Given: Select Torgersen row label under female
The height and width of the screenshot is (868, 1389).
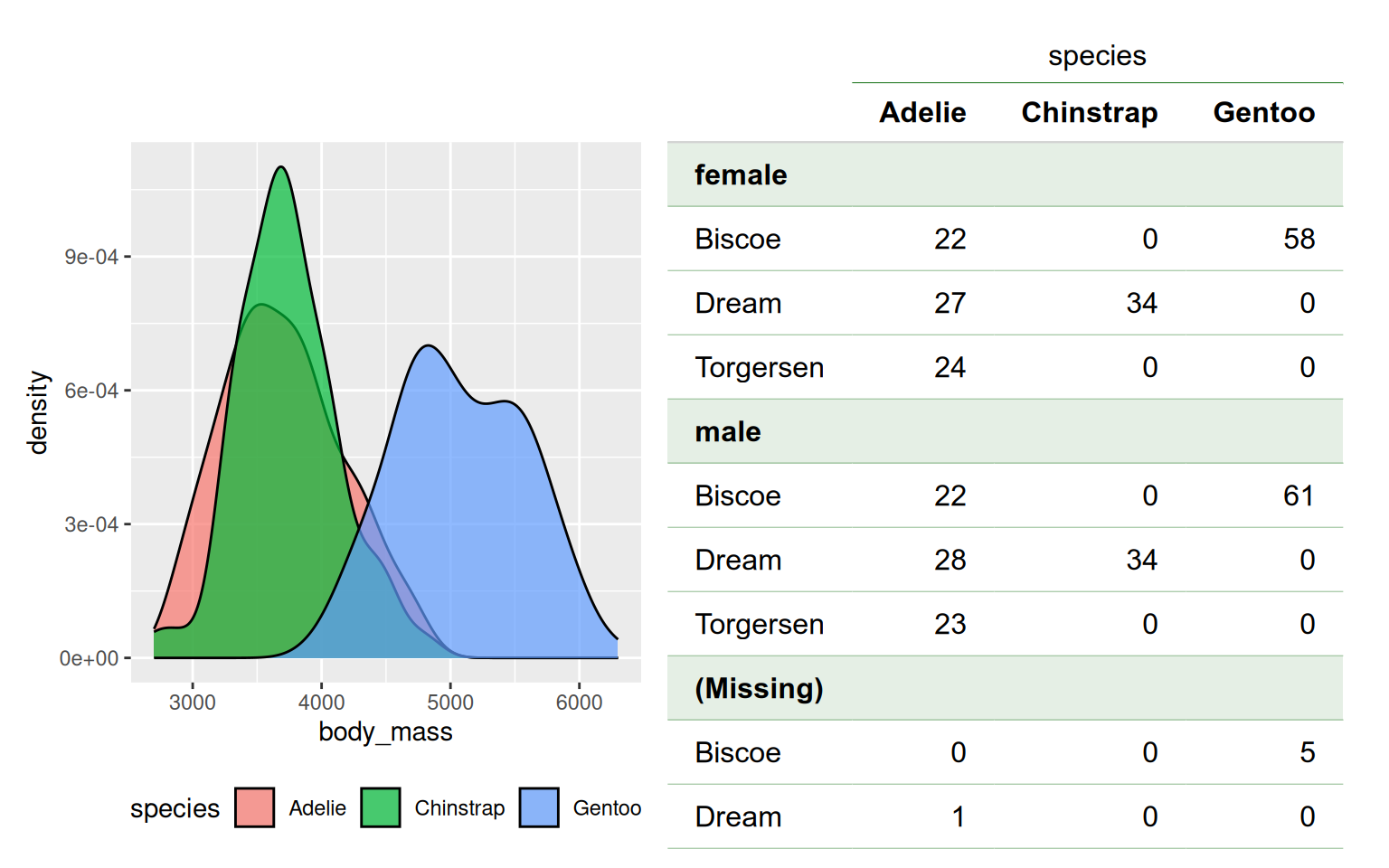Looking at the screenshot, I should 759,368.
